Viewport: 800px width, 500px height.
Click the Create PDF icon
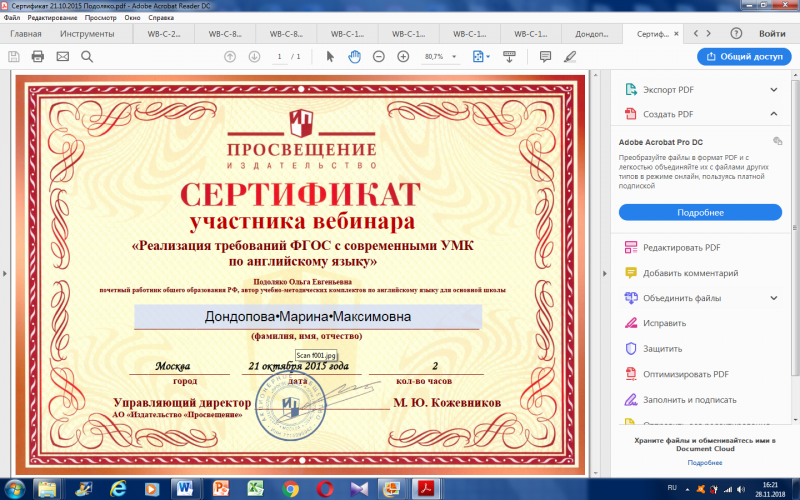(631, 114)
